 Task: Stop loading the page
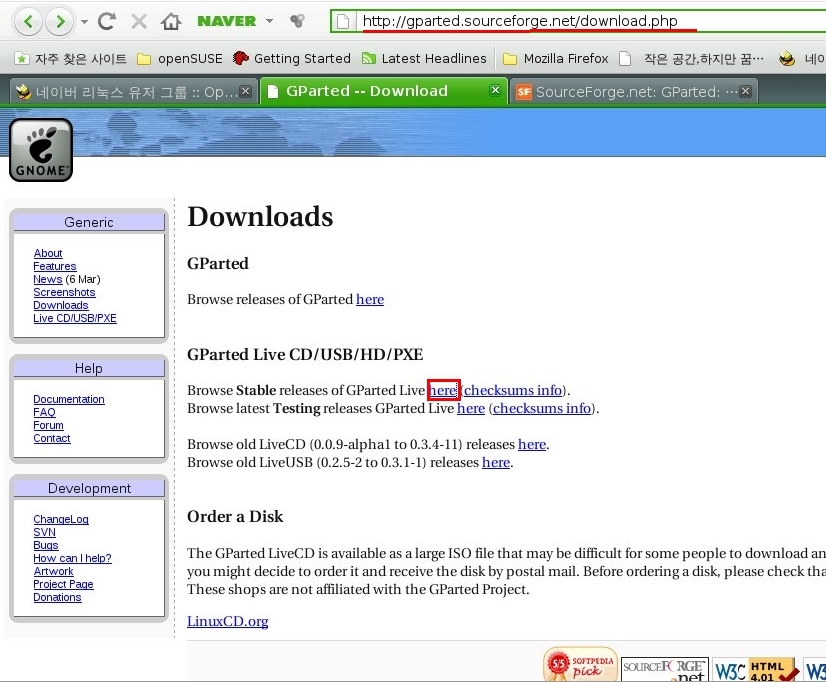[x=139, y=21]
